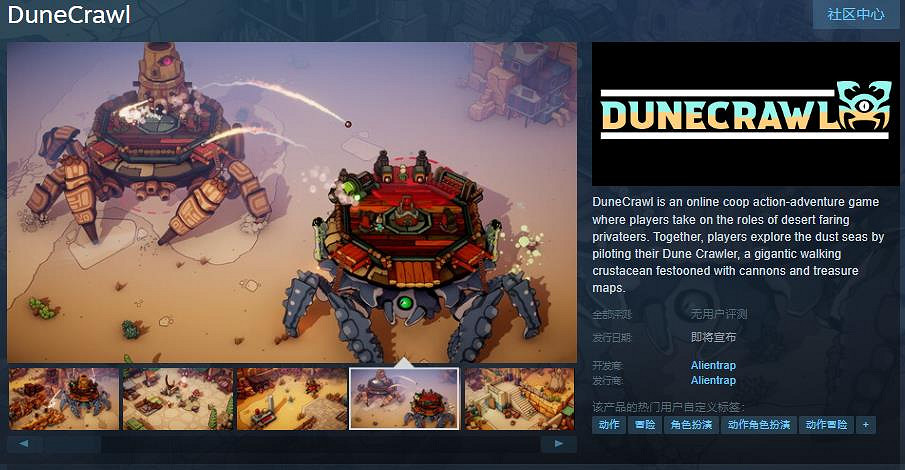Click the right arrow of thumbnail scroller
Image resolution: width=905 pixels, height=470 pixels.
[559, 444]
